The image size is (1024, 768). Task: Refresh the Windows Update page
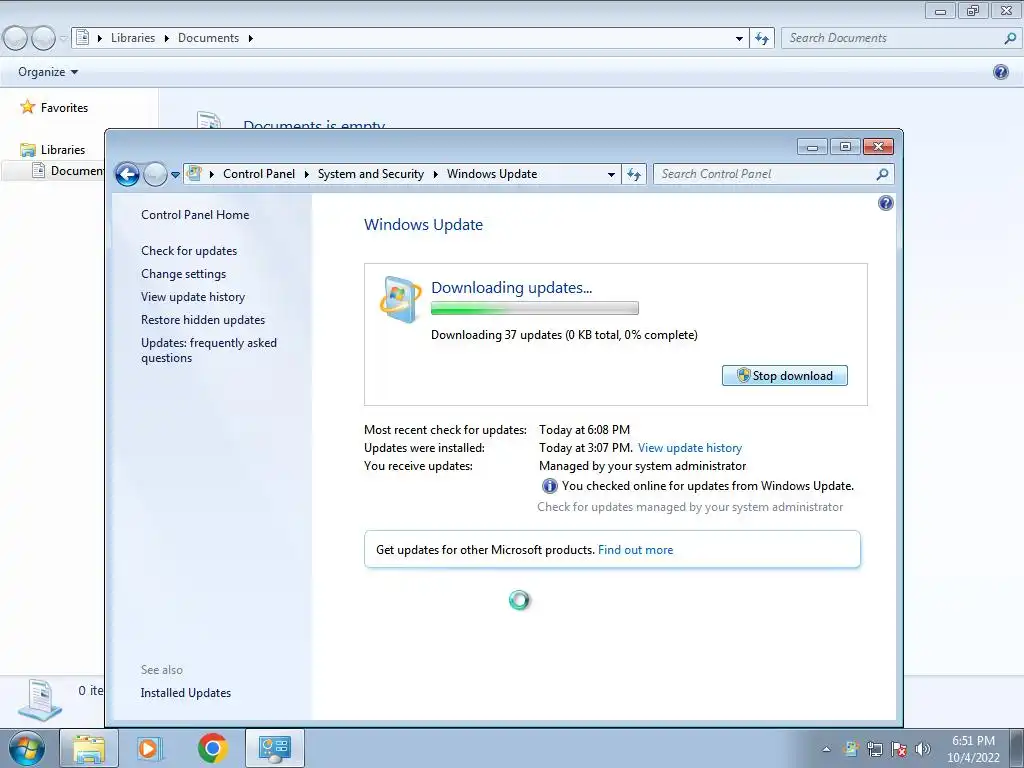[633, 174]
